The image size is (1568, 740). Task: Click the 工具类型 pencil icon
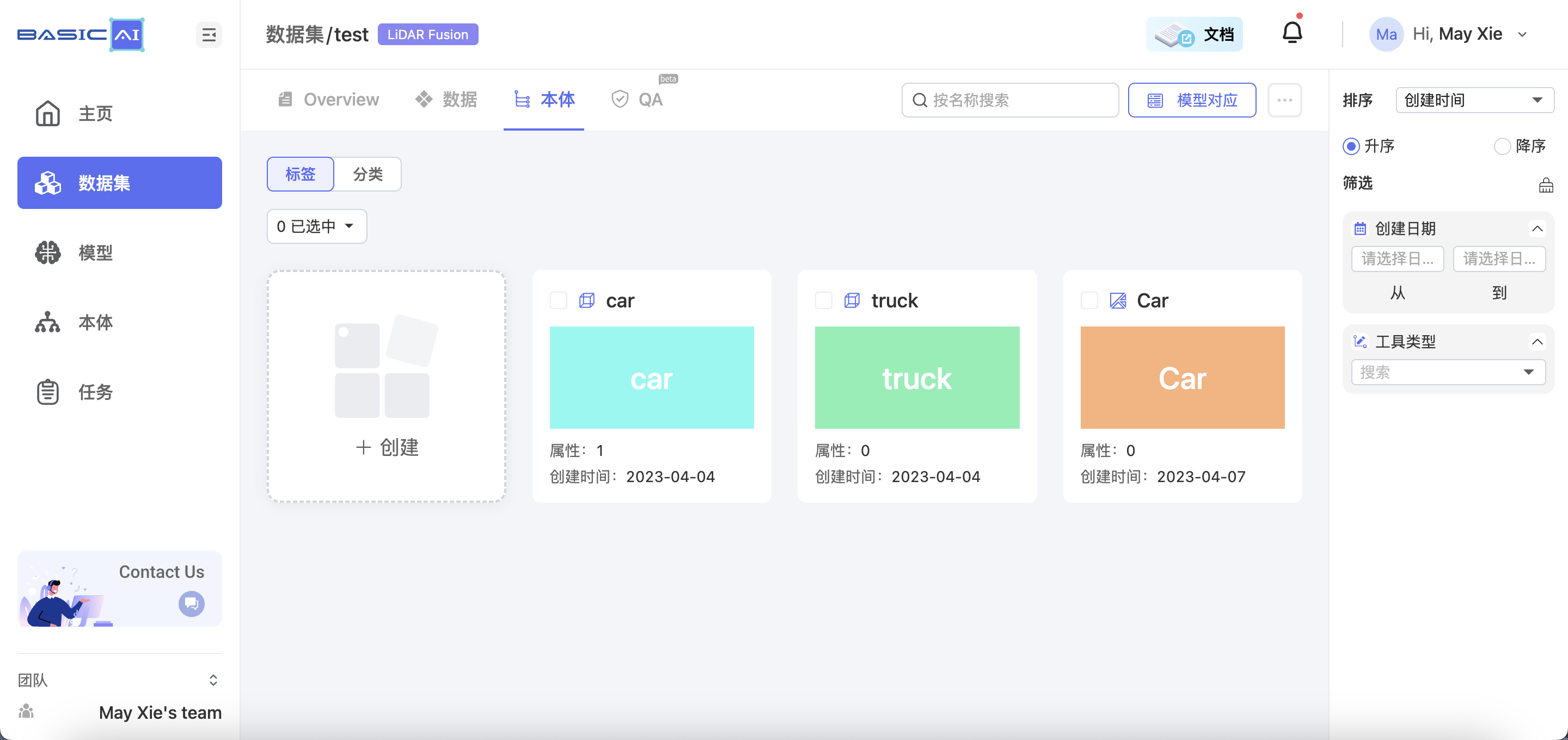1360,341
